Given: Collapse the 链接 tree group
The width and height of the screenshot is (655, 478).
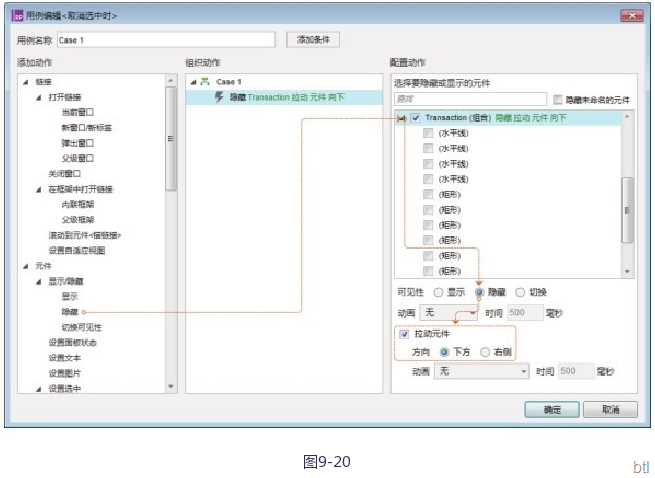Looking at the screenshot, I should click(x=26, y=82).
